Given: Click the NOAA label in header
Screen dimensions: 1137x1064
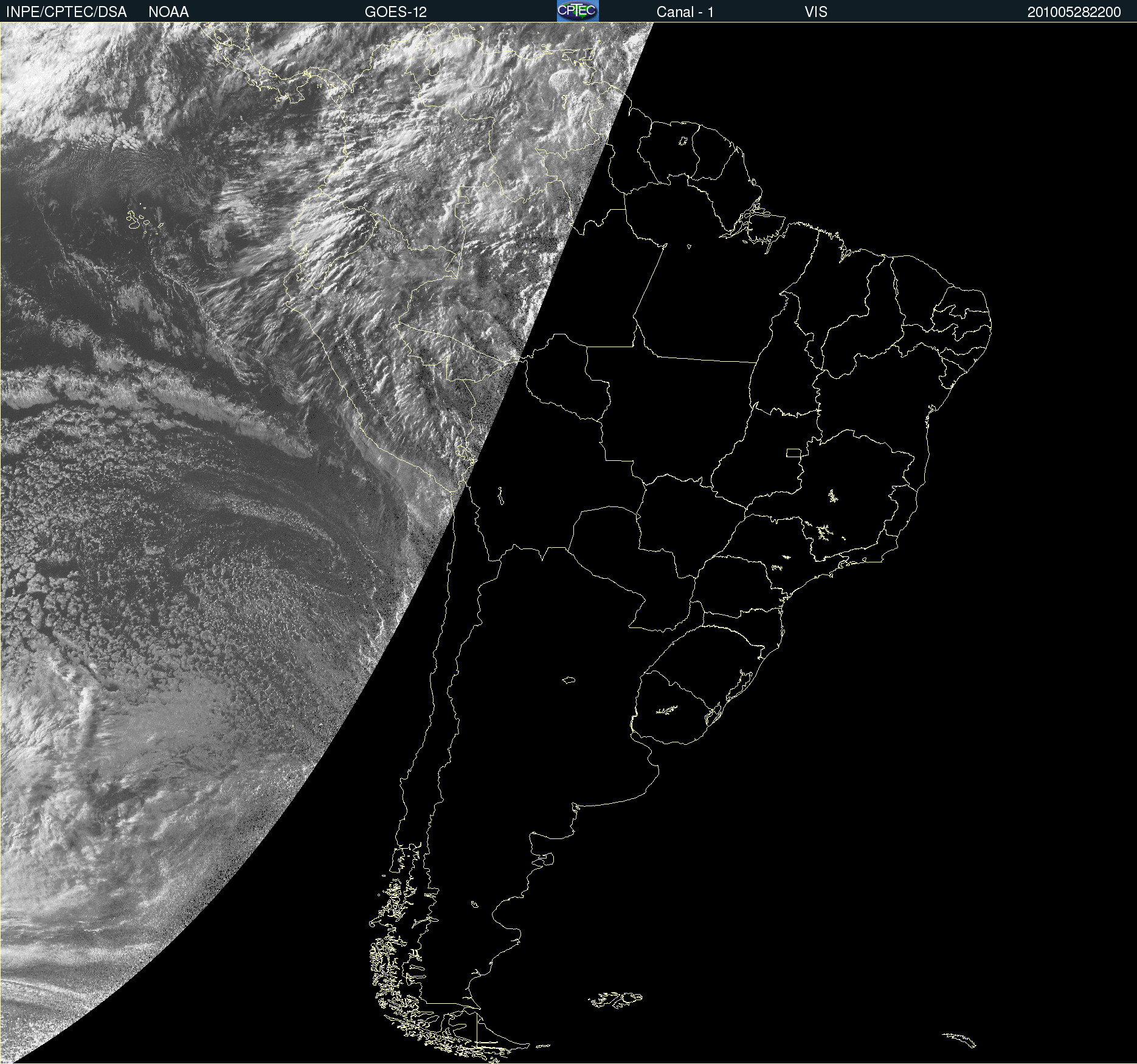Looking at the screenshot, I should coord(168,12).
